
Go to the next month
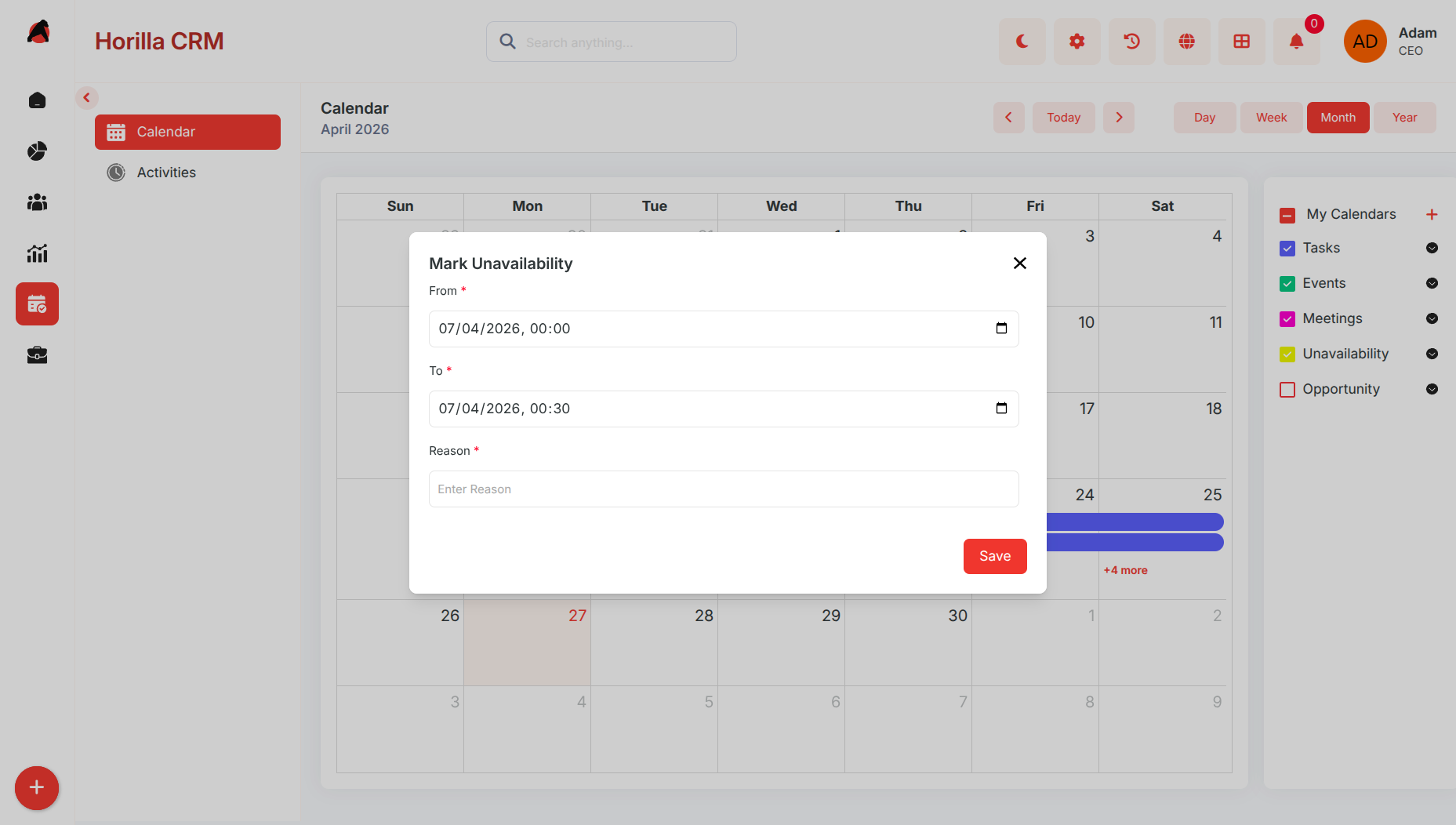pos(1119,118)
